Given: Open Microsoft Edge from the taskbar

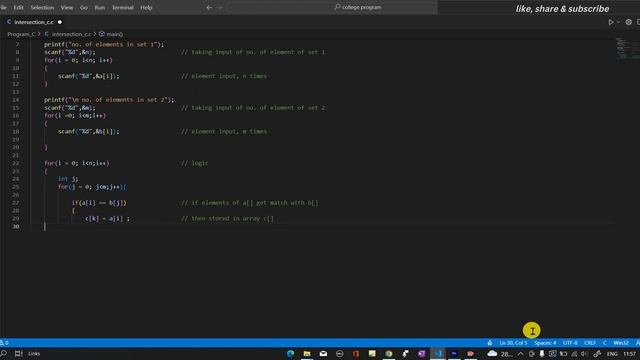Looking at the screenshot, I should [x=291, y=353].
